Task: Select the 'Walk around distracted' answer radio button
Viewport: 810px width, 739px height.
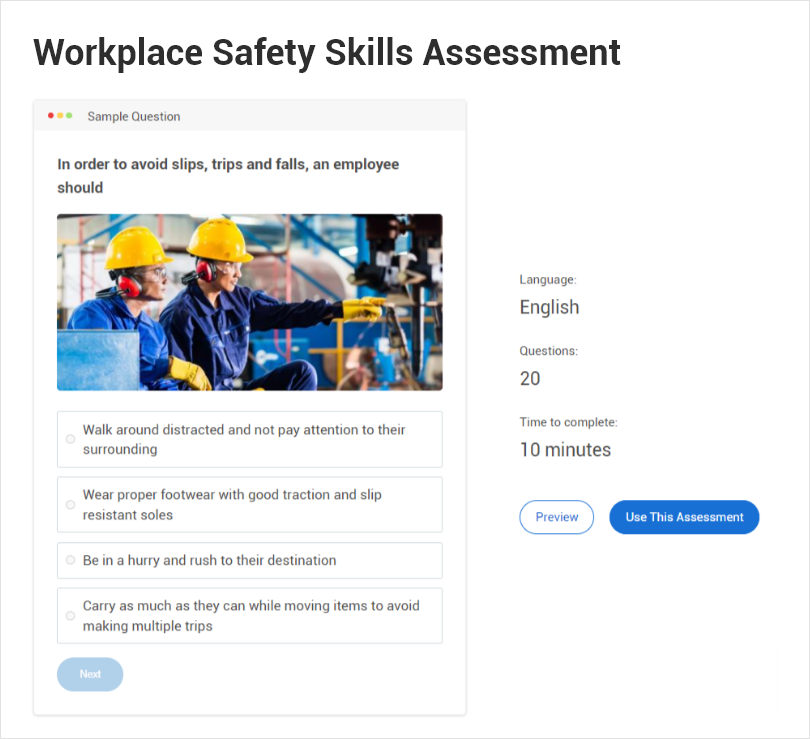Action: [70, 439]
